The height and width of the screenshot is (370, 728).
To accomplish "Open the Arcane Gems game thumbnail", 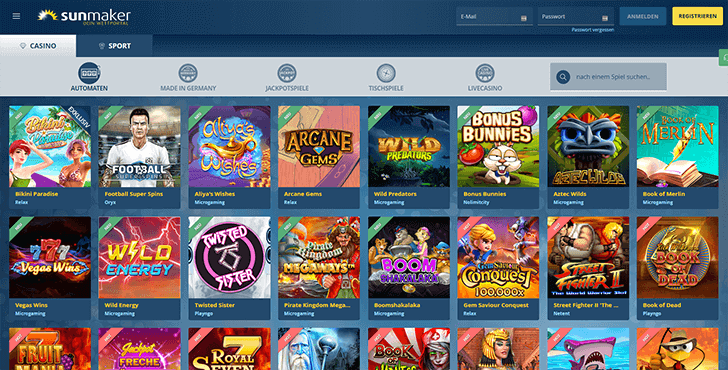I will pyautogui.click(x=319, y=147).
